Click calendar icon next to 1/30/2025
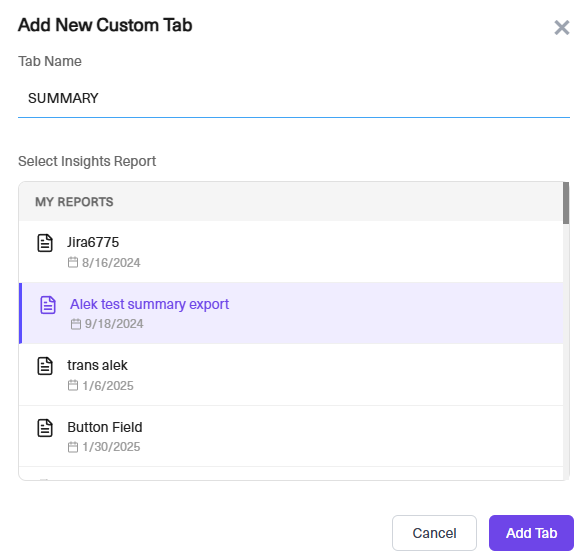 coord(73,447)
